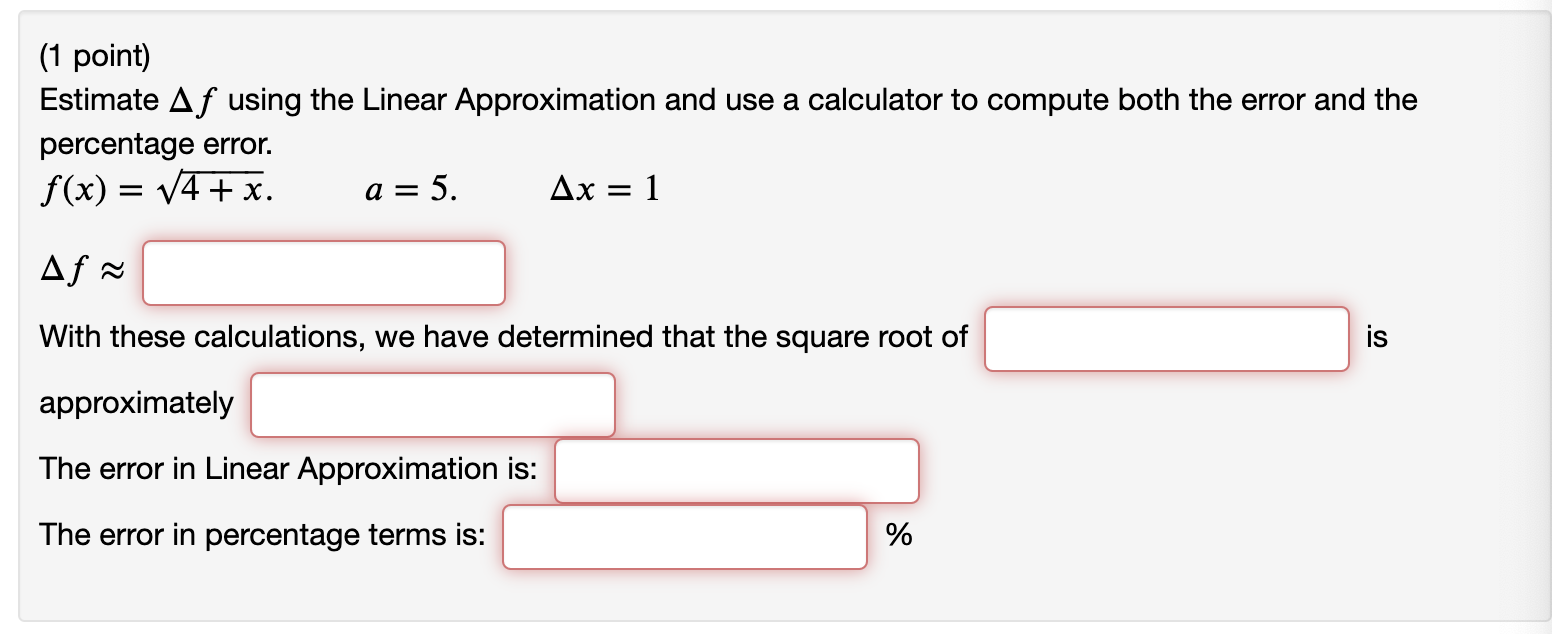Click the 'Δf ≈' label

(x=80, y=268)
